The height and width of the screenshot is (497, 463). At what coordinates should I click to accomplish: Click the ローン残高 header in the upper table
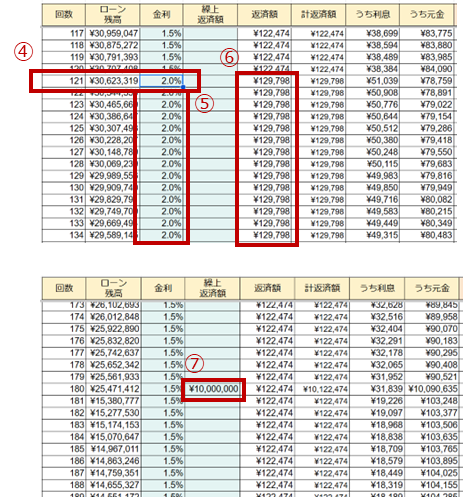[113, 15]
